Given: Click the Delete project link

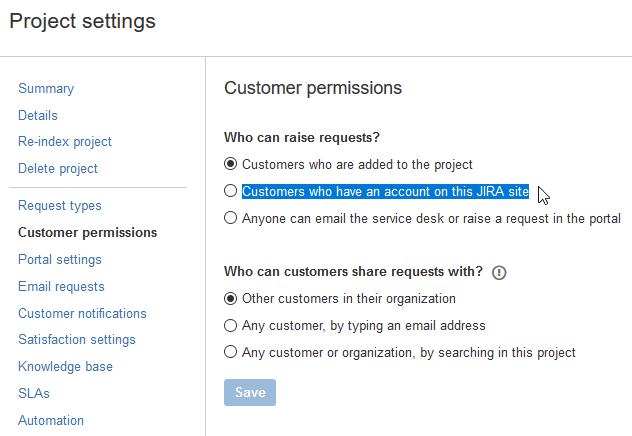Looking at the screenshot, I should pos(58,169).
